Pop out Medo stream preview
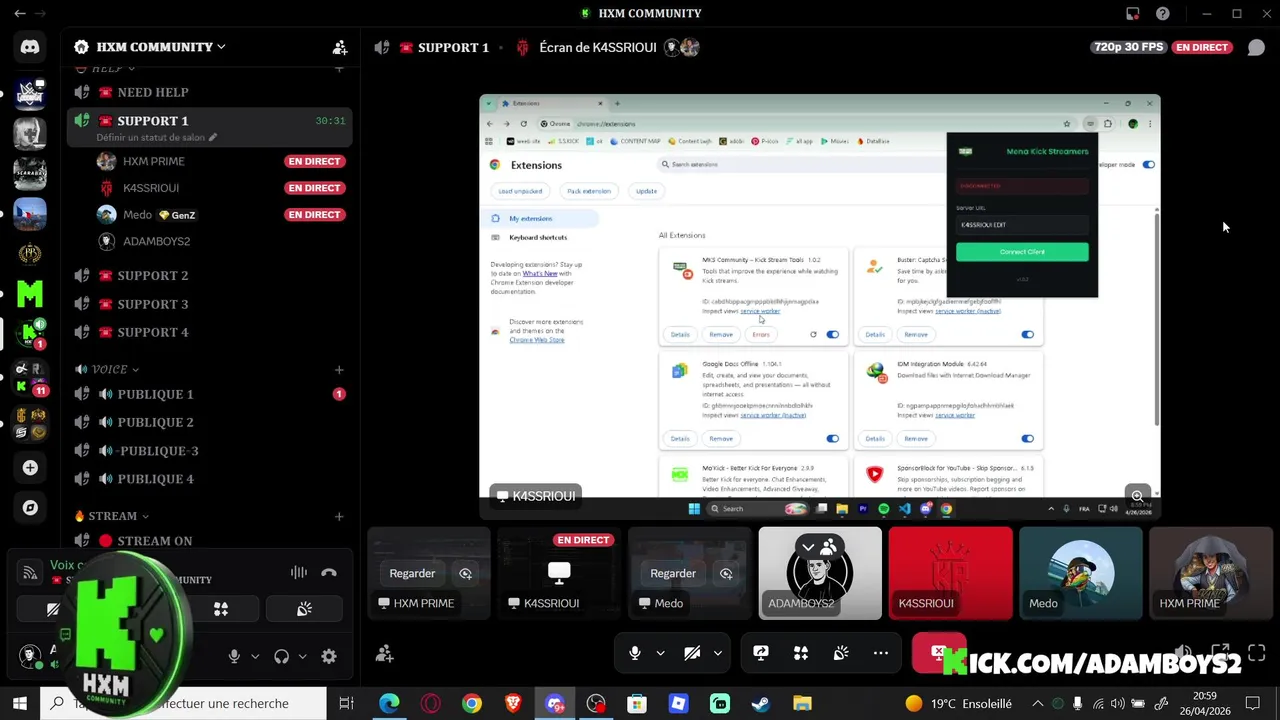1280x720 pixels. point(726,573)
